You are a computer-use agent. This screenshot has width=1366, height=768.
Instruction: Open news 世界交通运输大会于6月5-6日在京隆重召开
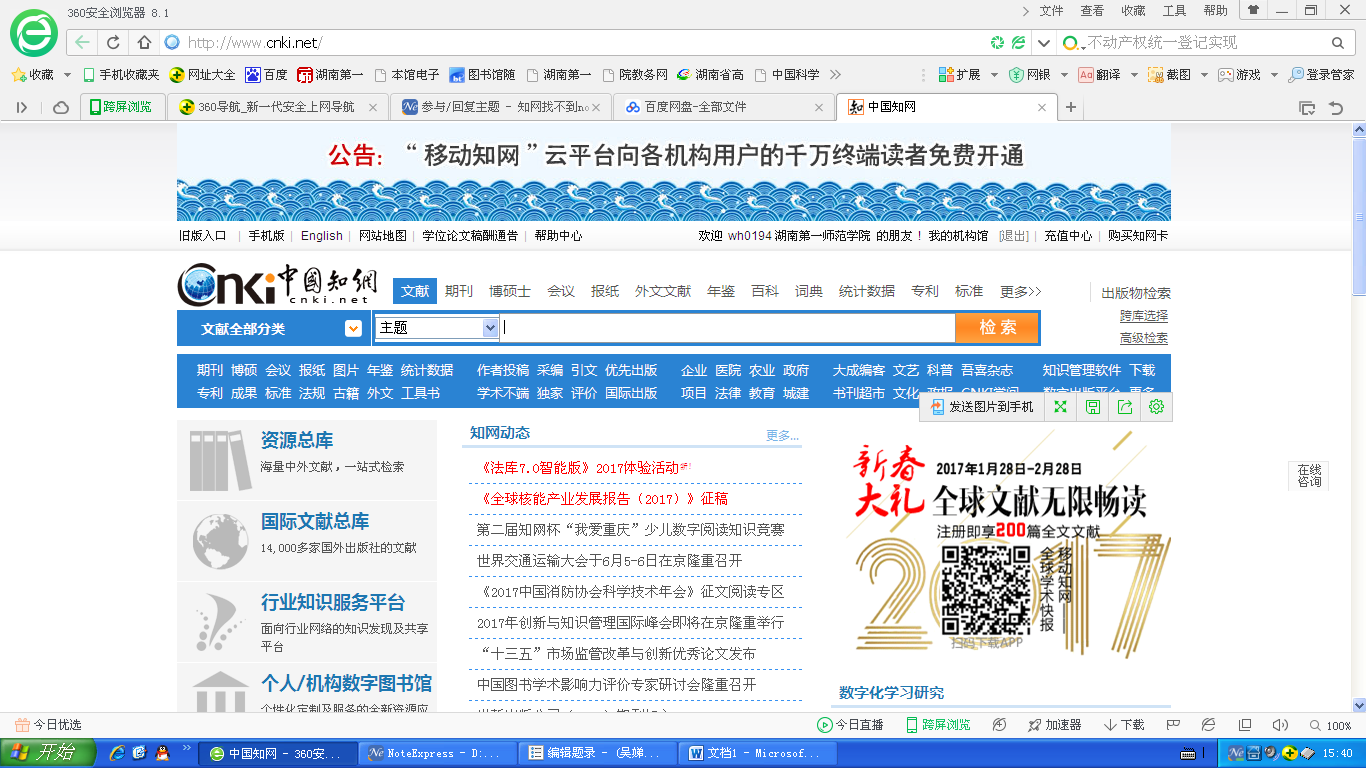tap(609, 560)
